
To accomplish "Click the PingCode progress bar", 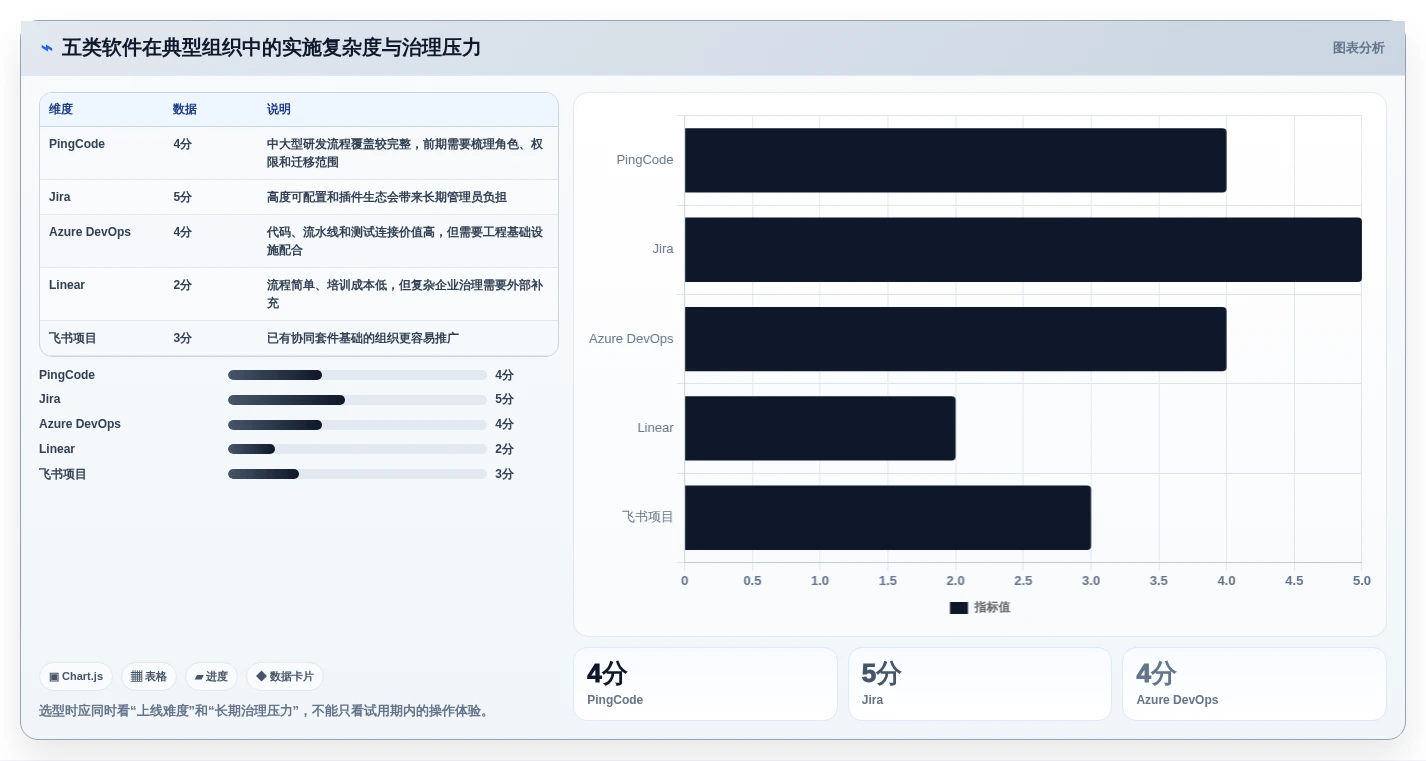I will pyautogui.click(x=357, y=375).
